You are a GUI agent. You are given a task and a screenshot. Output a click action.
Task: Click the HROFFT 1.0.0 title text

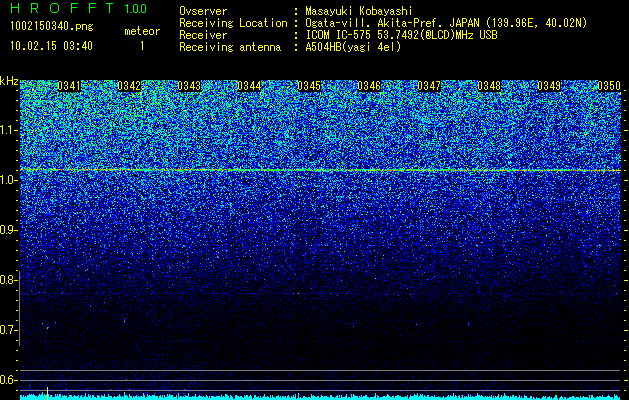tap(78, 8)
